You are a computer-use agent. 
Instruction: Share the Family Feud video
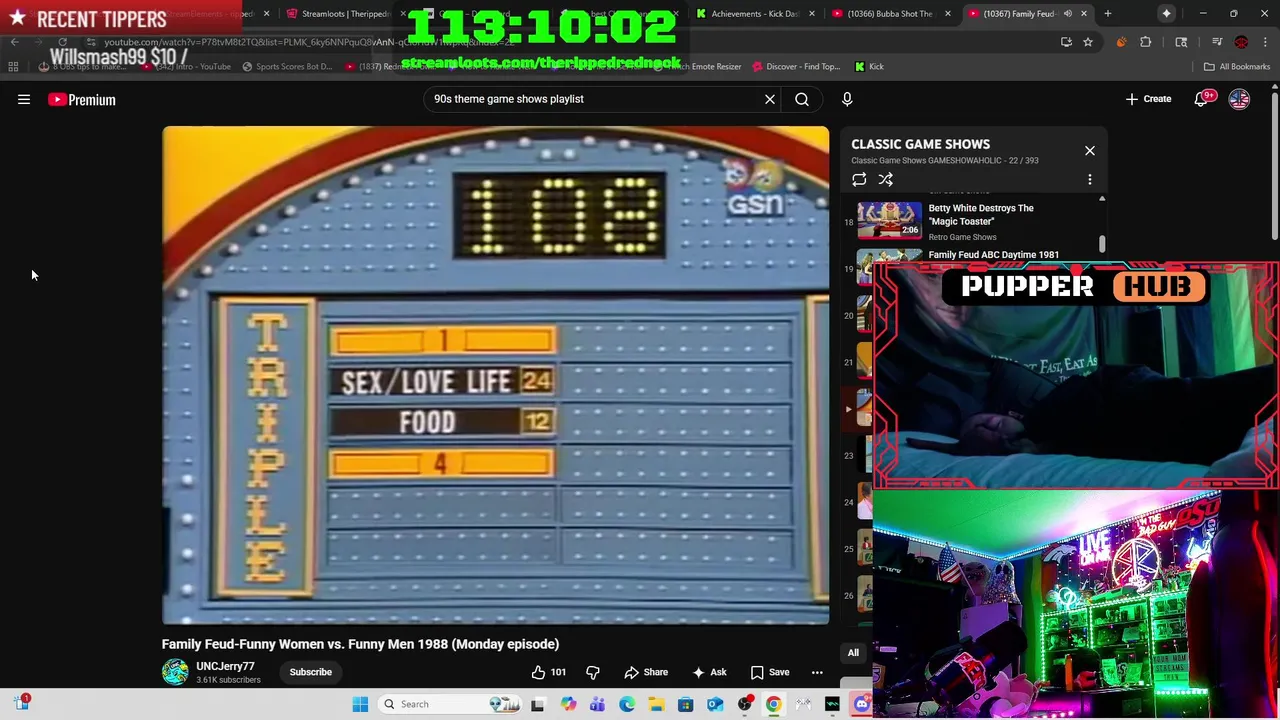click(x=646, y=672)
